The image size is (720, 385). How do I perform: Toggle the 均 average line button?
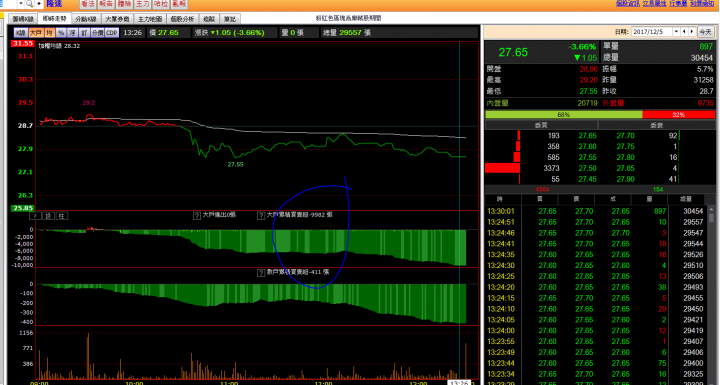pyautogui.click(x=49, y=33)
